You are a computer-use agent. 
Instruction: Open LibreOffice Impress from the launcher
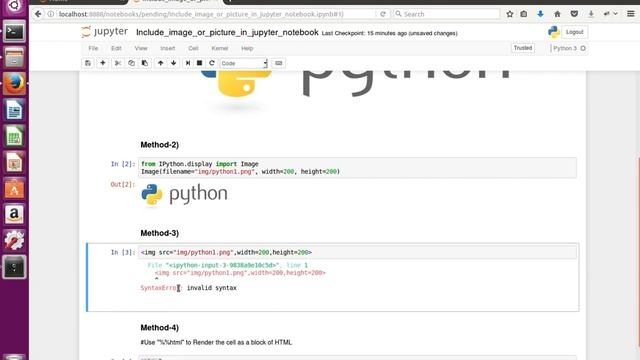point(14,162)
